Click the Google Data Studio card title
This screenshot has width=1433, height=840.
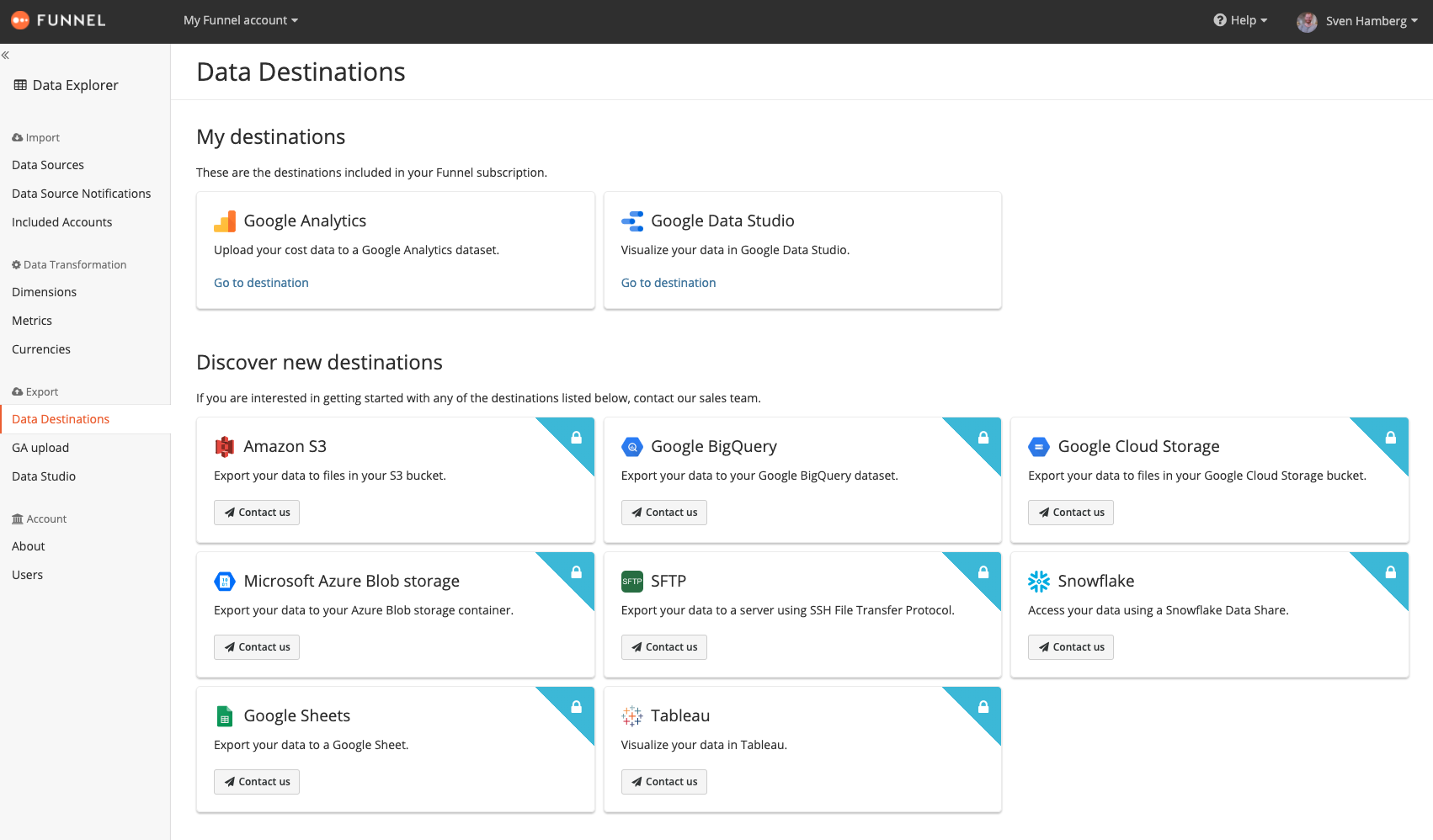tap(722, 221)
